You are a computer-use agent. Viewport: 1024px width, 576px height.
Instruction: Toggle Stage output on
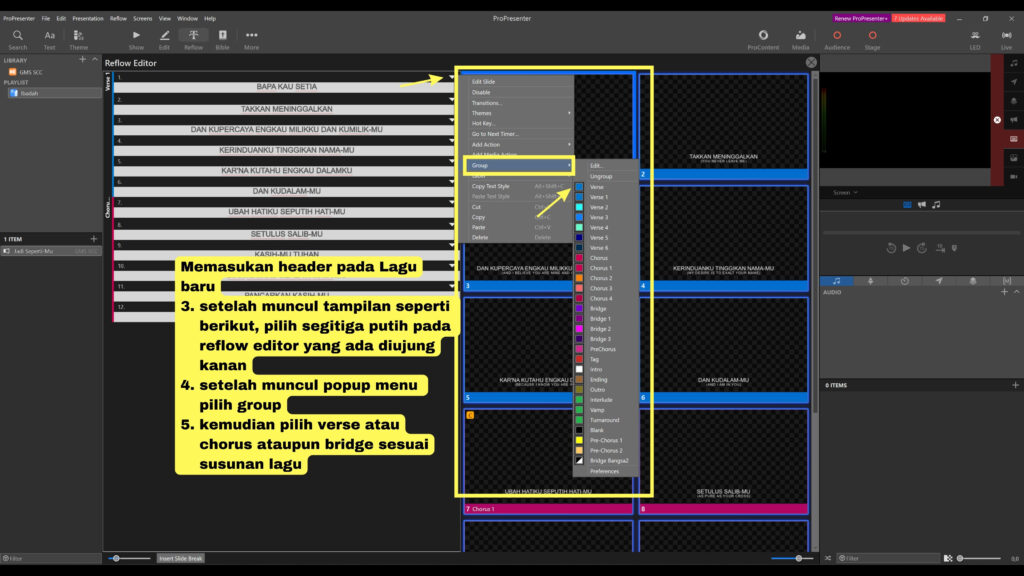coord(872,39)
